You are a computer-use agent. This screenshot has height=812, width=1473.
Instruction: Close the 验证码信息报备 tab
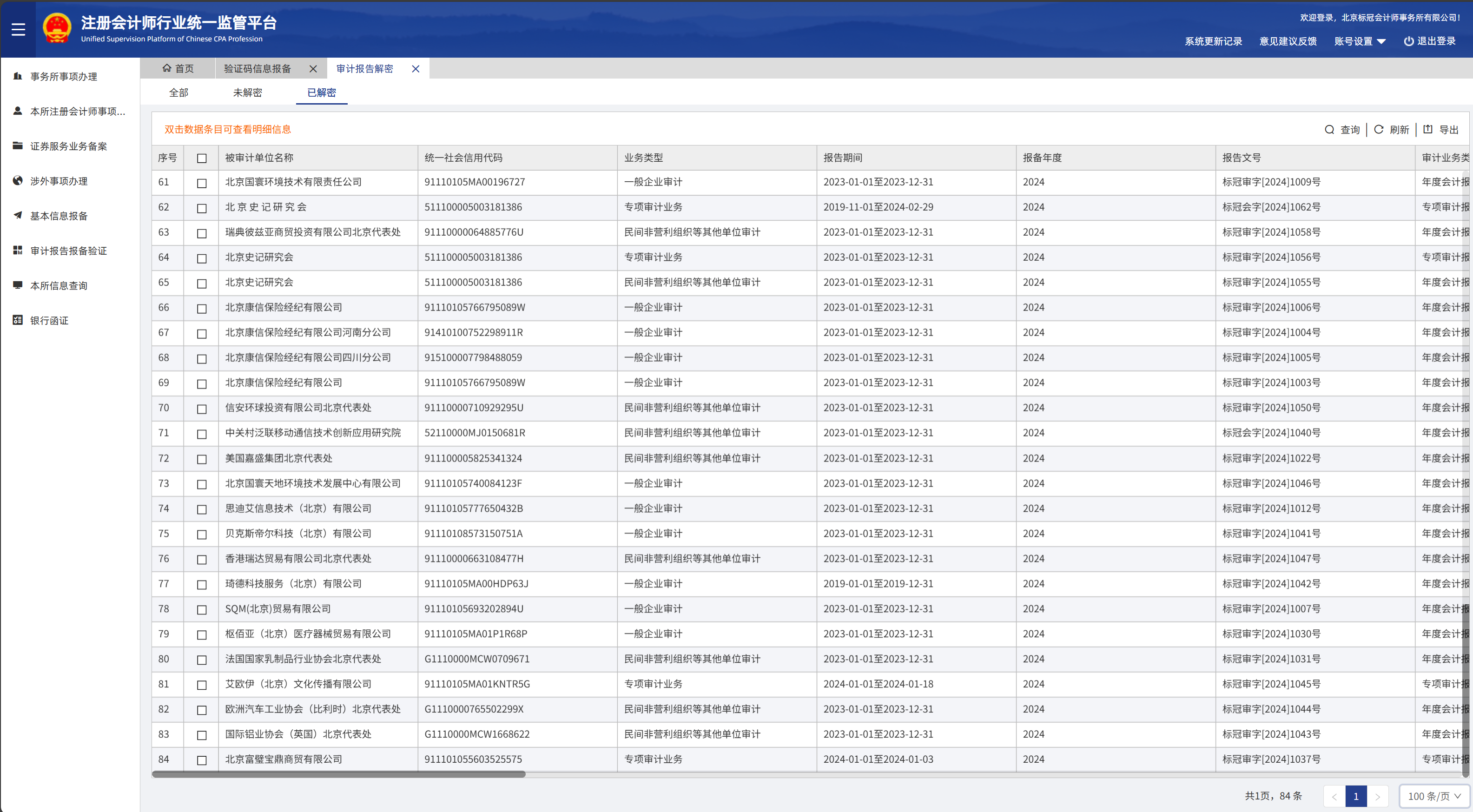tap(313, 69)
